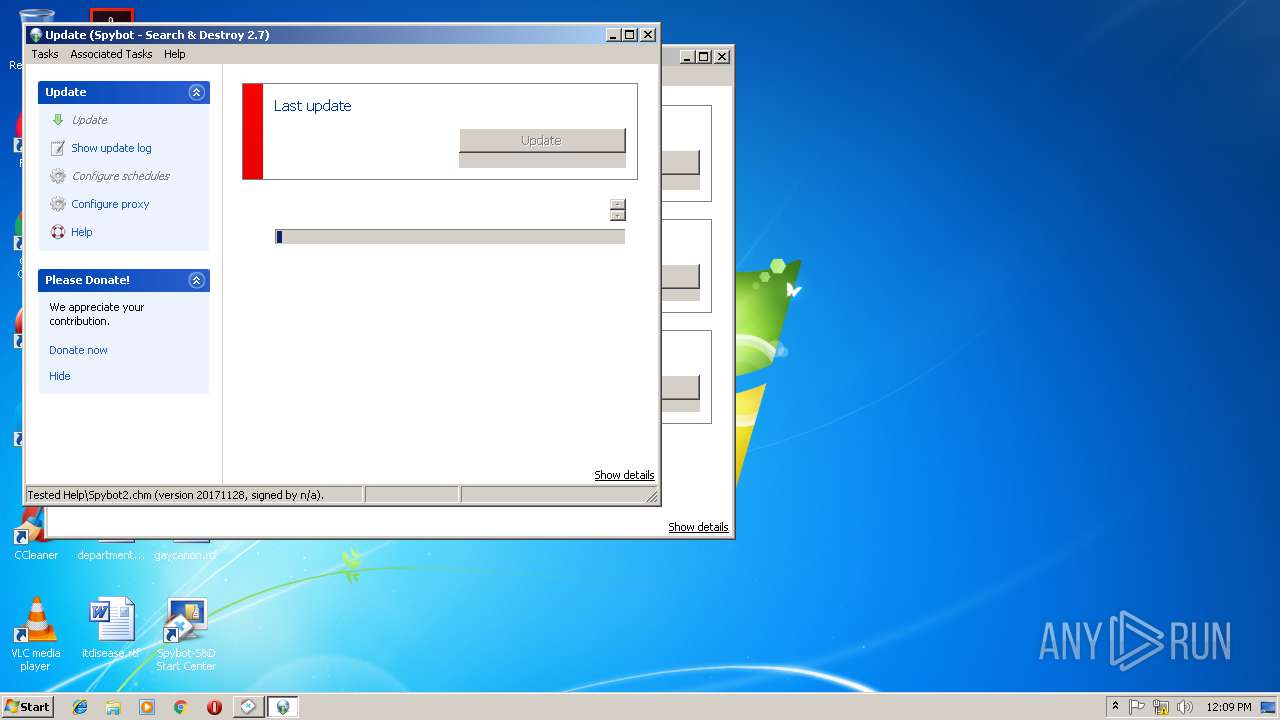1280x720 pixels.
Task: Click the lifebuoy Help icon
Action: [58, 232]
